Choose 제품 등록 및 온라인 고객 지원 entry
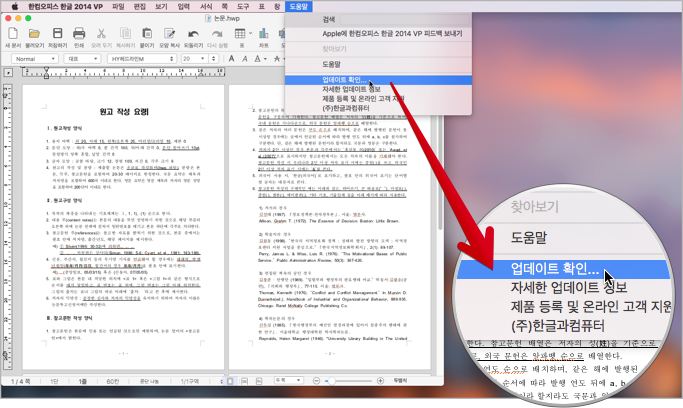This screenshot has height=408, width=683. (x=378, y=98)
